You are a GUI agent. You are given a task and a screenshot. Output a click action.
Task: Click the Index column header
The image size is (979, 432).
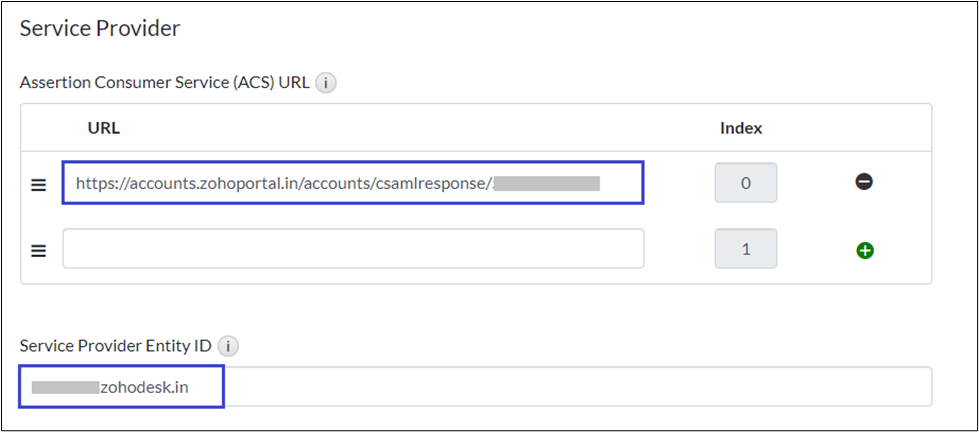tap(741, 128)
